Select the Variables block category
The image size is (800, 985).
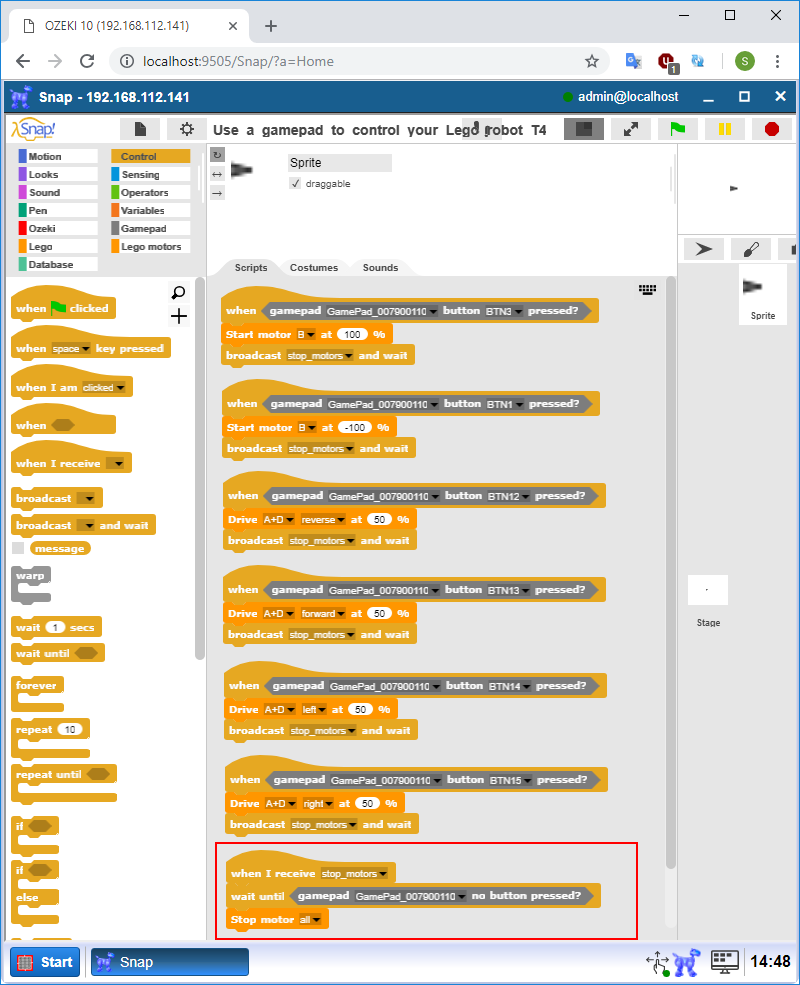tap(151, 210)
